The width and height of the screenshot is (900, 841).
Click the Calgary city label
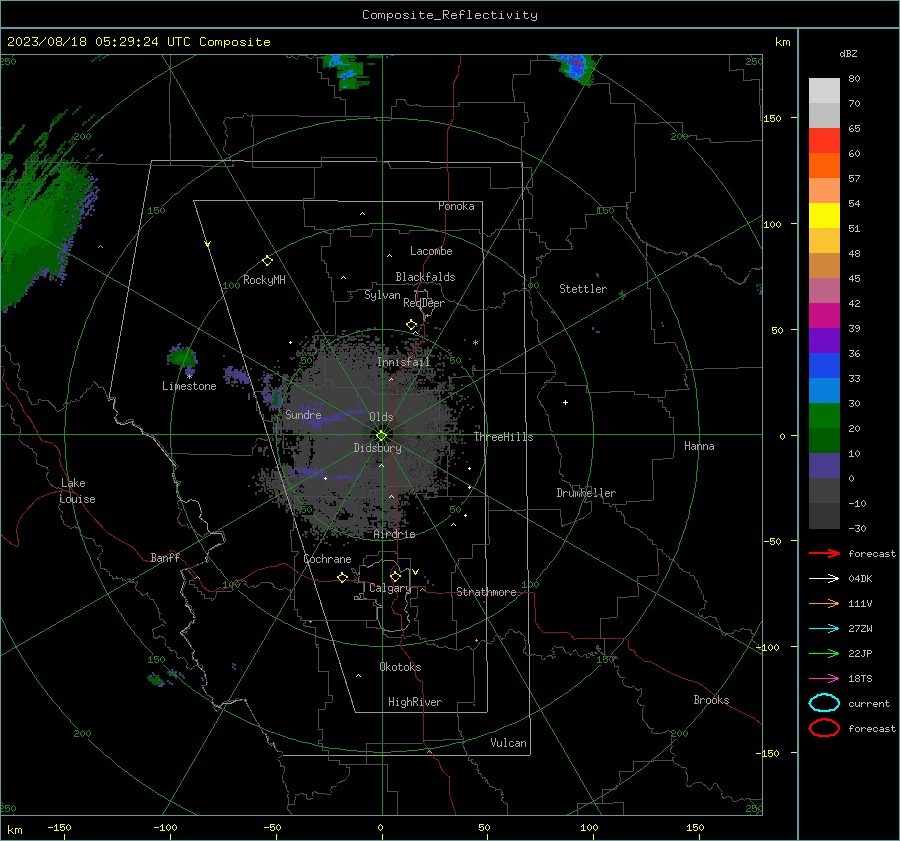pyautogui.click(x=390, y=588)
